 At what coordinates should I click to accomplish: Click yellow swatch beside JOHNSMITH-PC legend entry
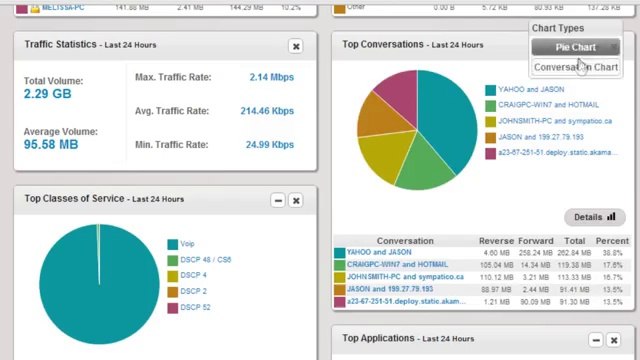click(490, 122)
